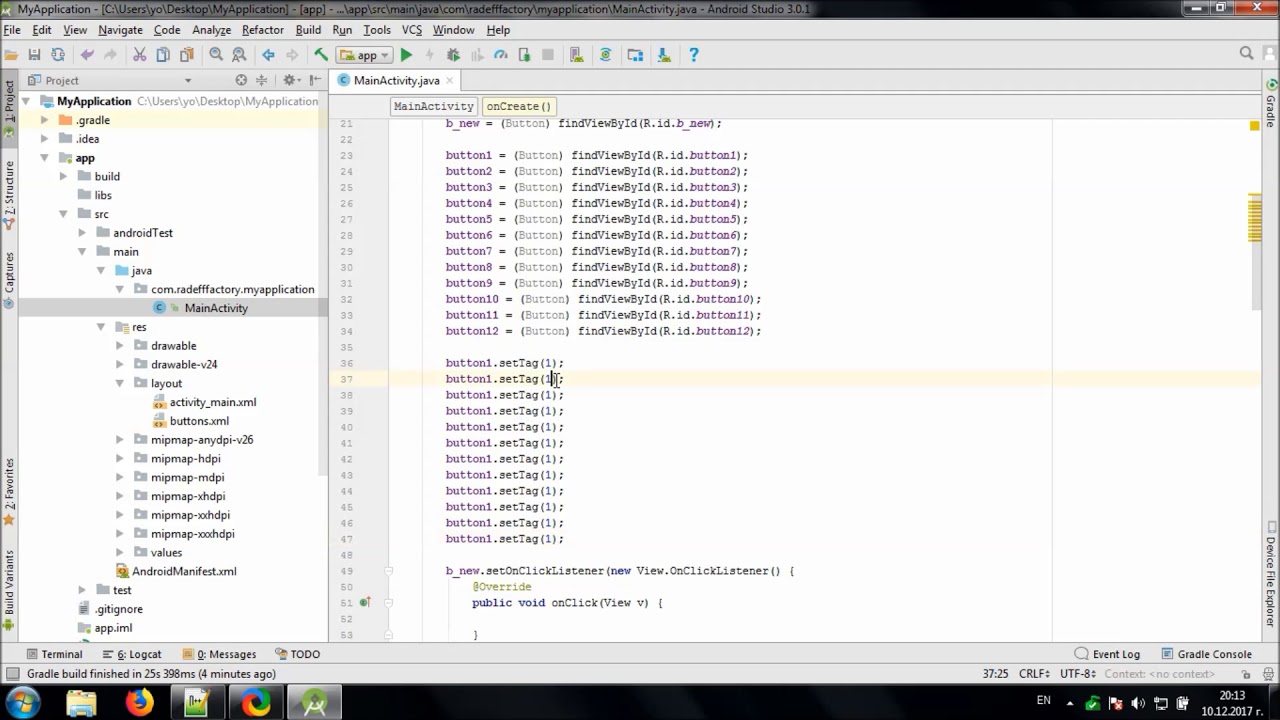Screen dimensions: 1280x720
Task: Open the TODO tool window
Action: (296, 654)
